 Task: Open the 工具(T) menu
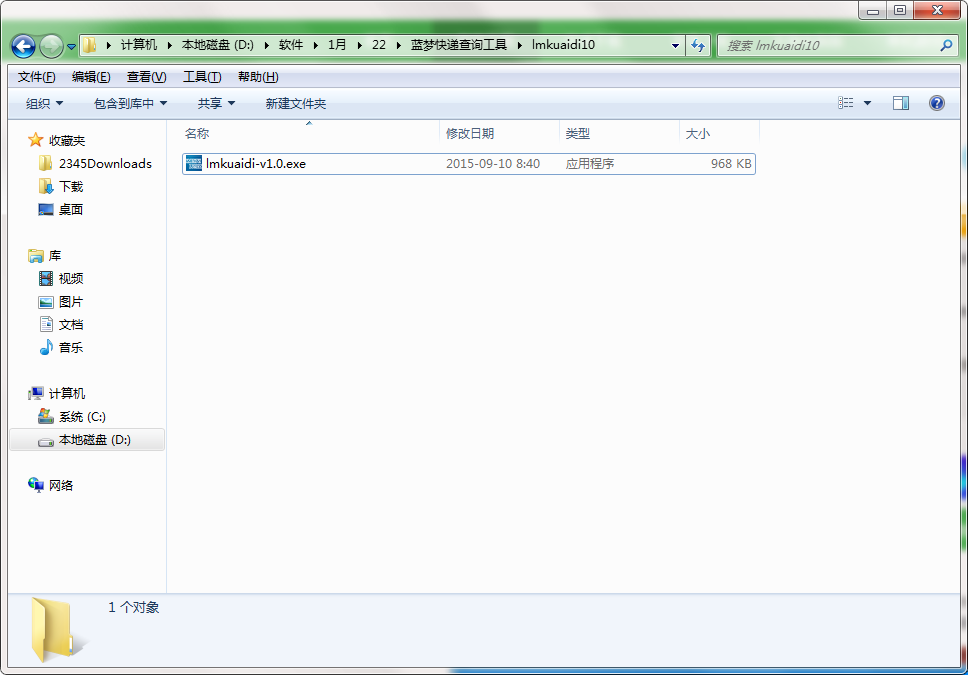tap(201, 77)
